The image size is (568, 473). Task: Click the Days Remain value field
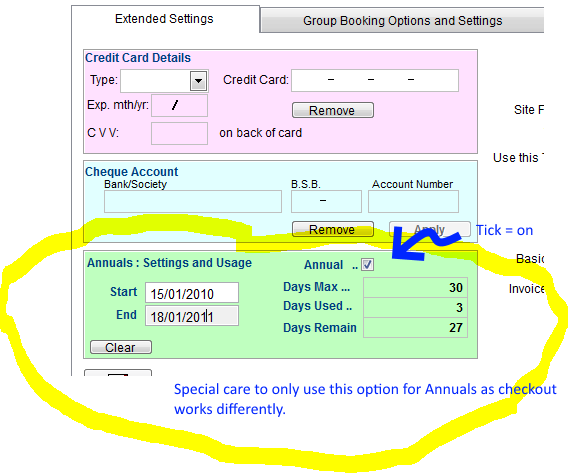point(415,328)
